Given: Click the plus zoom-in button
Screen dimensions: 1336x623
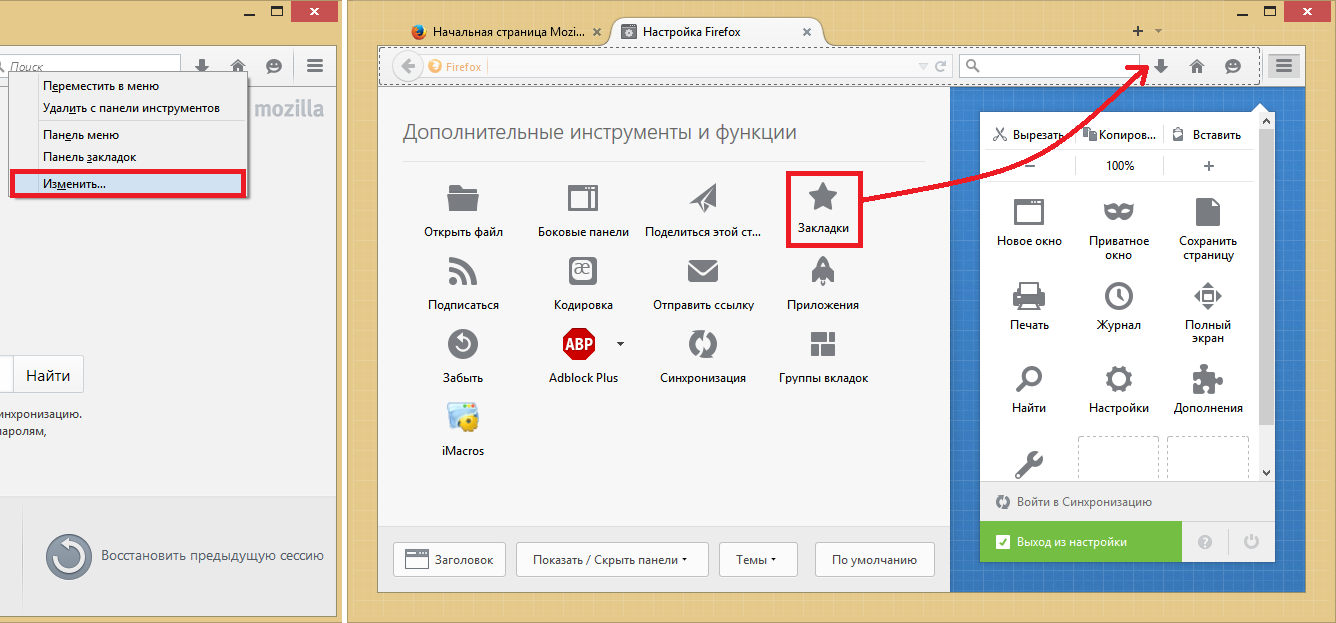Looking at the screenshot, I should coord(1208,166).
